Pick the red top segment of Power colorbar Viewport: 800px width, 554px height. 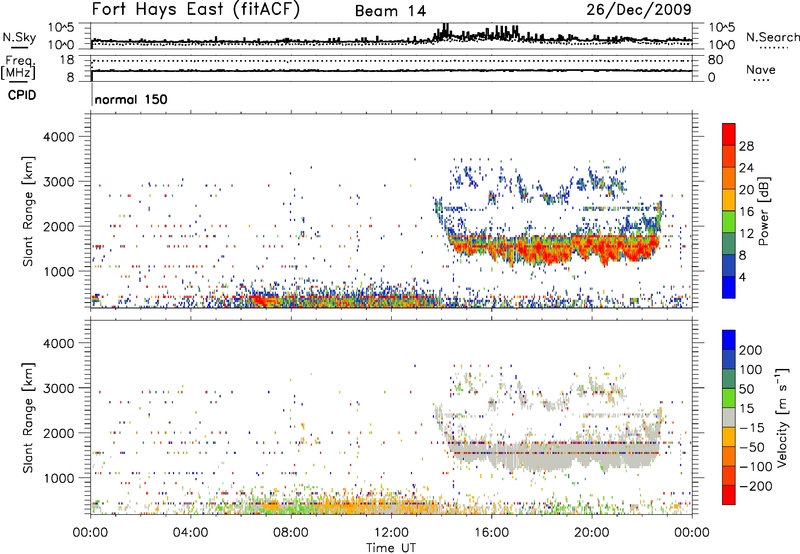(x=729, y=135)
